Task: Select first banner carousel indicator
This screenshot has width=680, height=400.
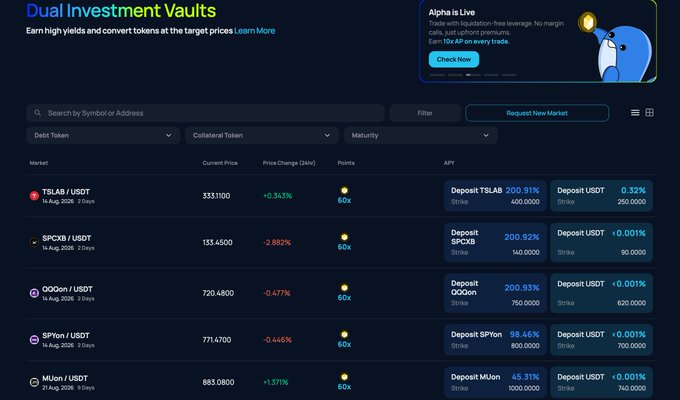Action: (437, 75)
